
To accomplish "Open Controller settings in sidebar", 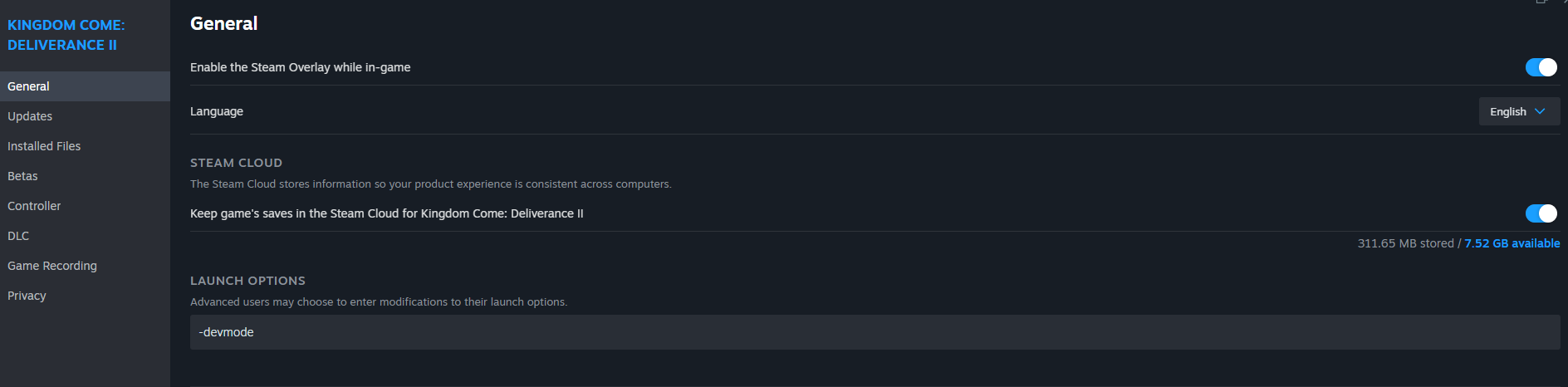I will [34, 206].
